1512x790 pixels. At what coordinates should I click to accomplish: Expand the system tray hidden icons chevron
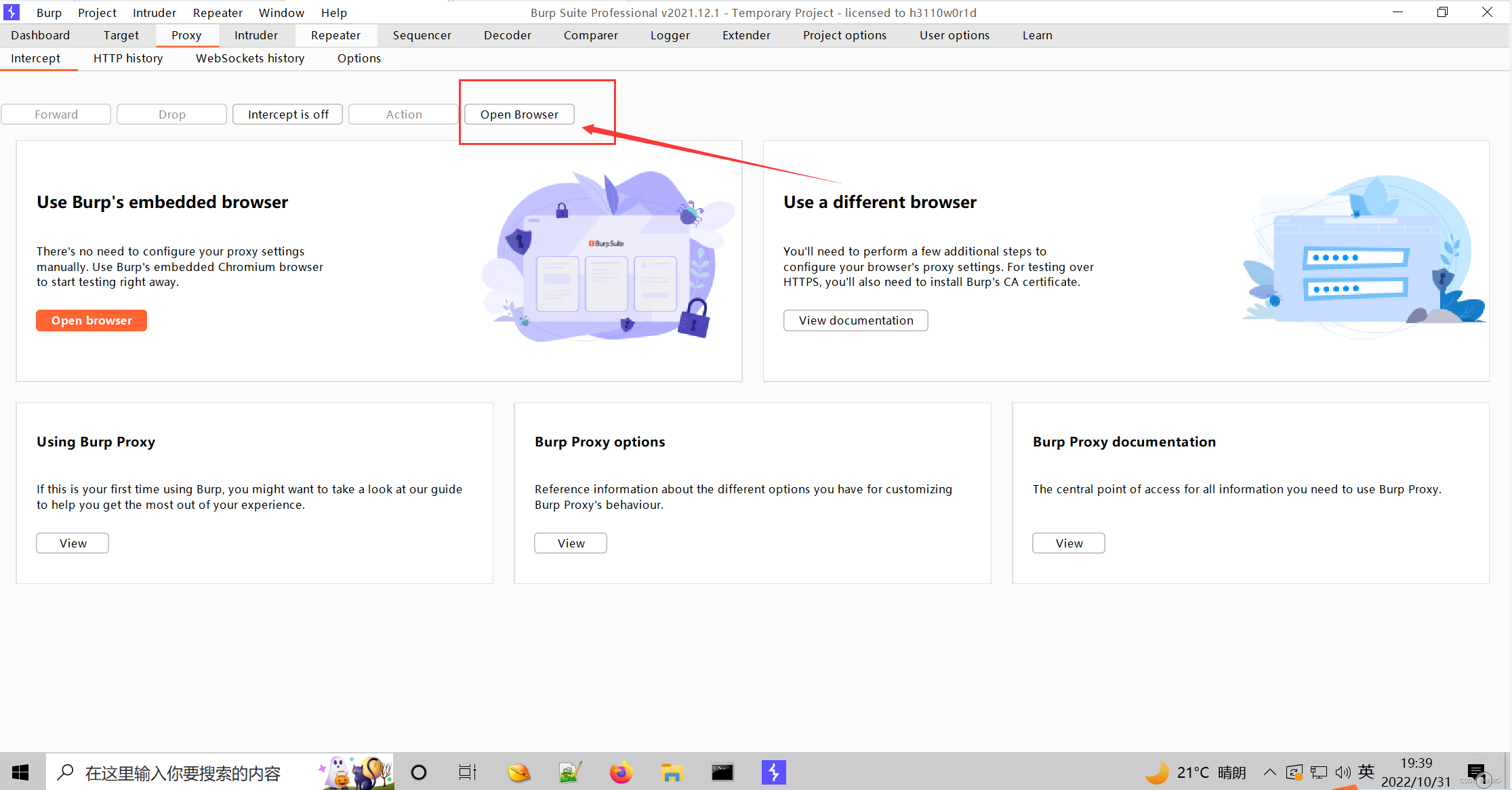(x=1269, y=772)
